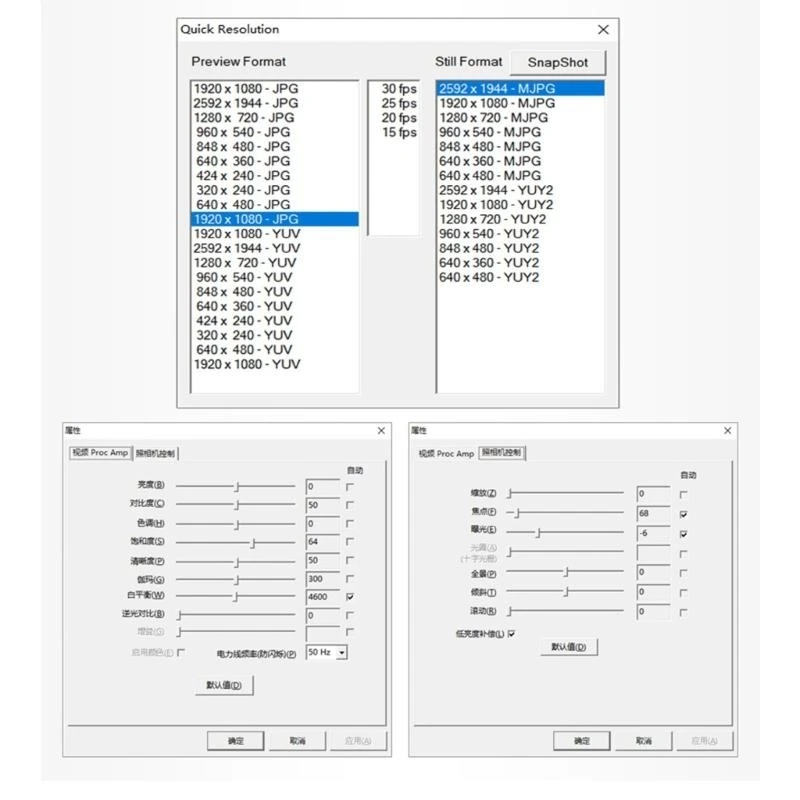Viewport: 800px width, 800px height.
Task: Enable auto checkbox for 亮度(B)
Action: (350, 487)
